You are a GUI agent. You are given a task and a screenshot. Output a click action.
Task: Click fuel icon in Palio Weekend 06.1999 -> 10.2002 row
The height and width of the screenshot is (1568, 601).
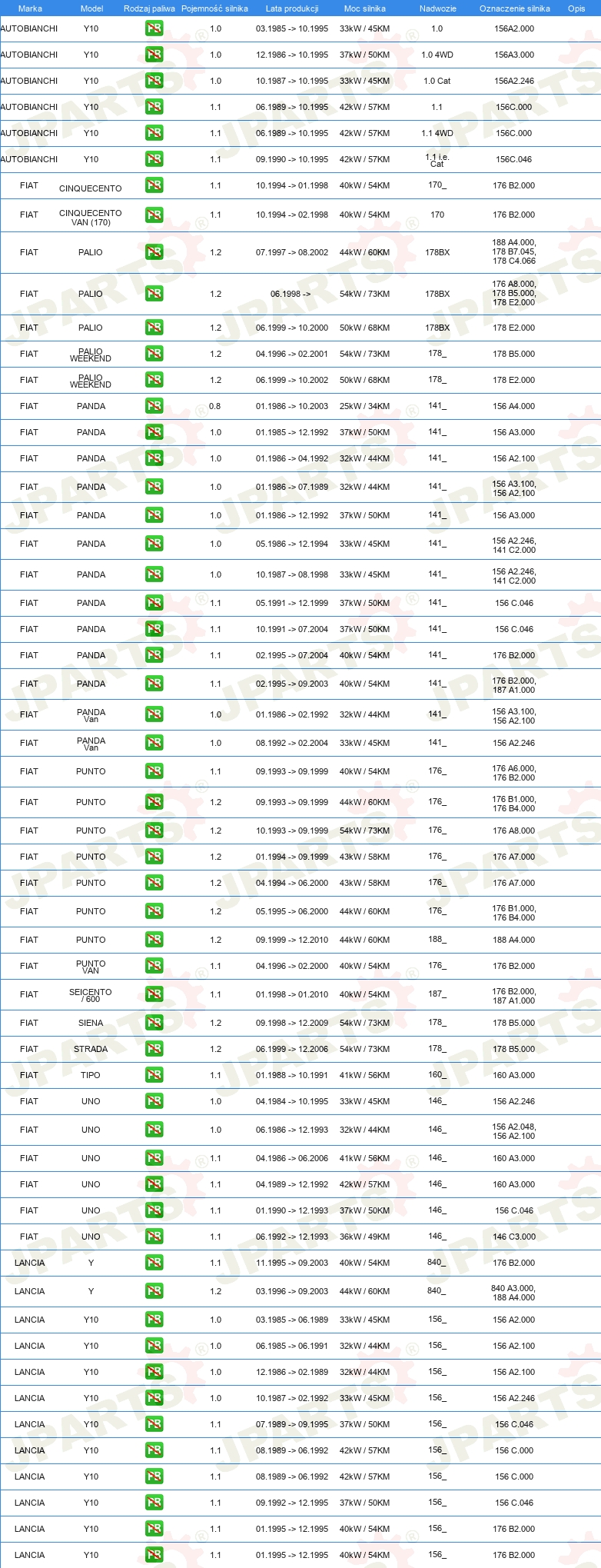(154, 380)
